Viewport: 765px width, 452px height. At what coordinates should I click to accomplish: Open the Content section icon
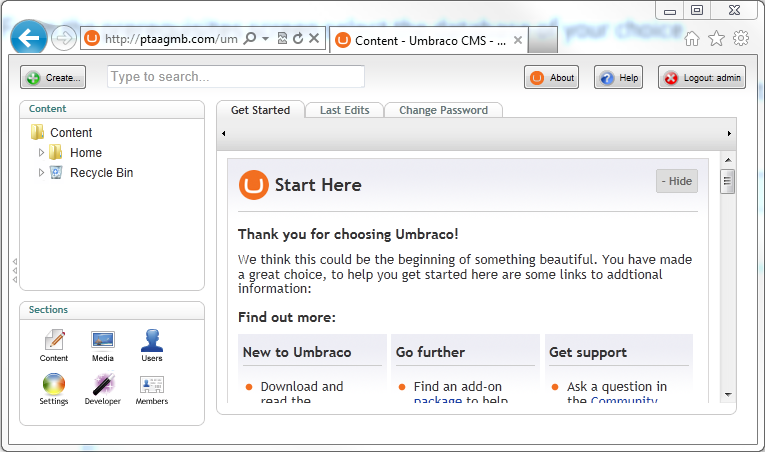coord(54,346)
